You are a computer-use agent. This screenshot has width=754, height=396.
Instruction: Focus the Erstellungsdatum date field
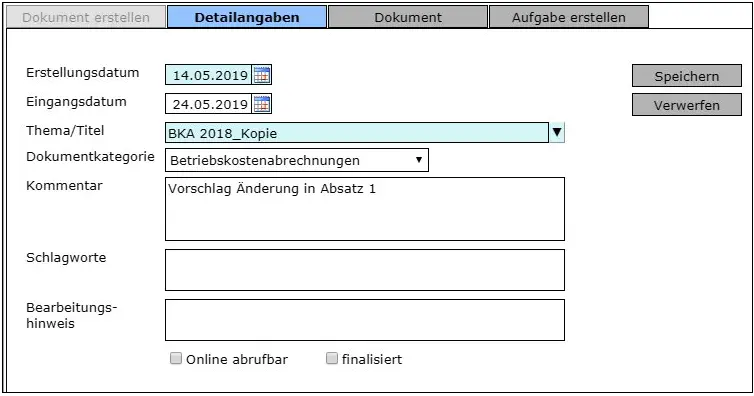(x=209, y=75)
